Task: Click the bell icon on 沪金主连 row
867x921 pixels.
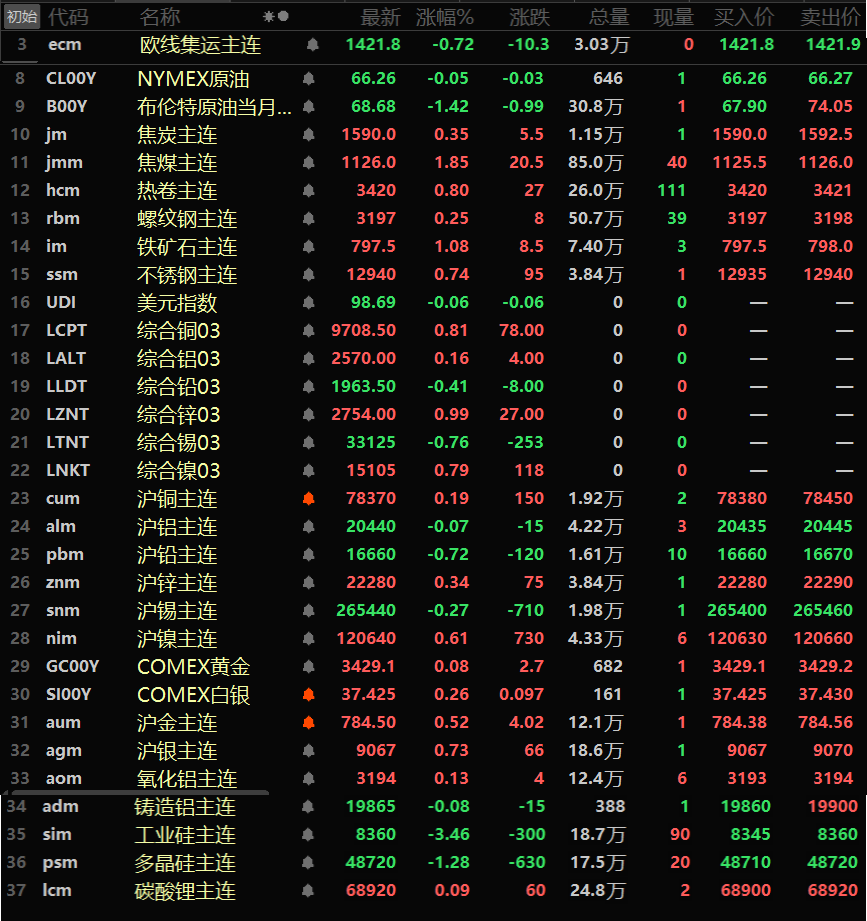Action: 308,722
